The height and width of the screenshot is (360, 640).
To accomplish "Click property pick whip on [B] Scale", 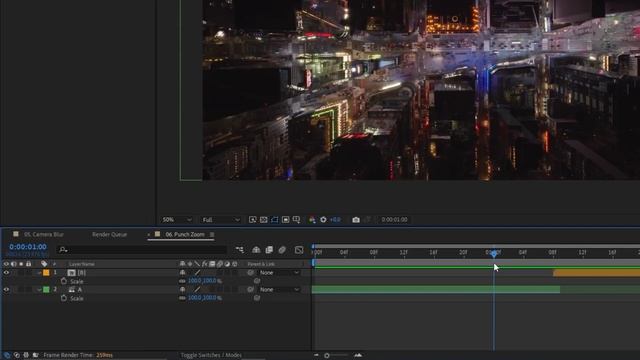I will (257, 281).
